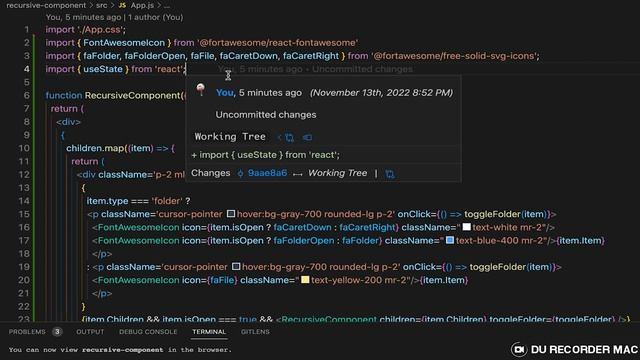Screen dimensions: 640x360
Task: Click line number 14 in the gutter
Action: coord(24,201)
